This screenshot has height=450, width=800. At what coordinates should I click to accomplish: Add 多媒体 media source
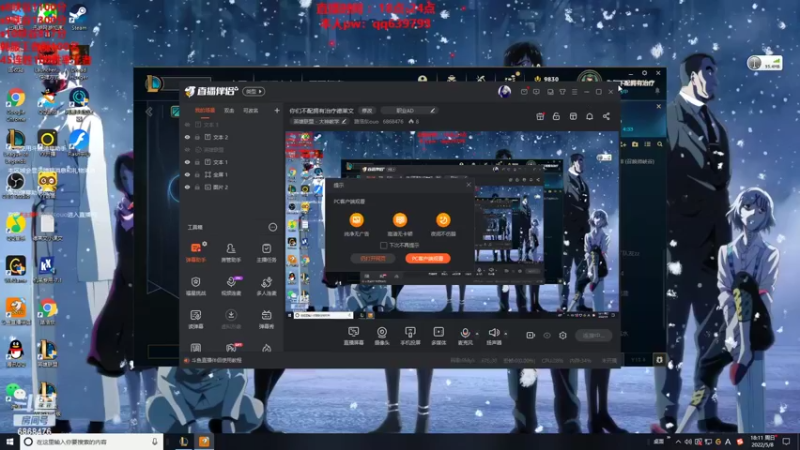(439, 336)
